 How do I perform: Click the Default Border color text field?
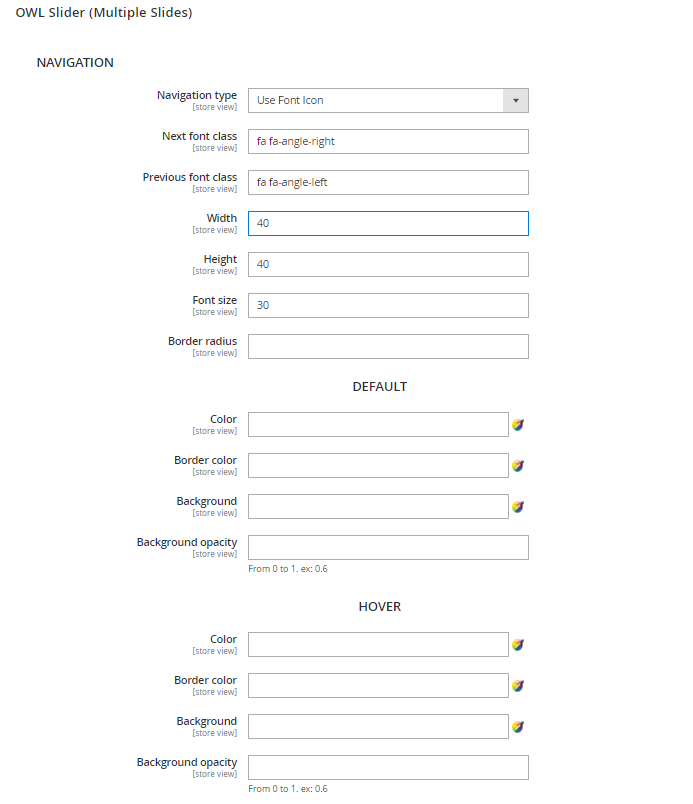(378, 466)
